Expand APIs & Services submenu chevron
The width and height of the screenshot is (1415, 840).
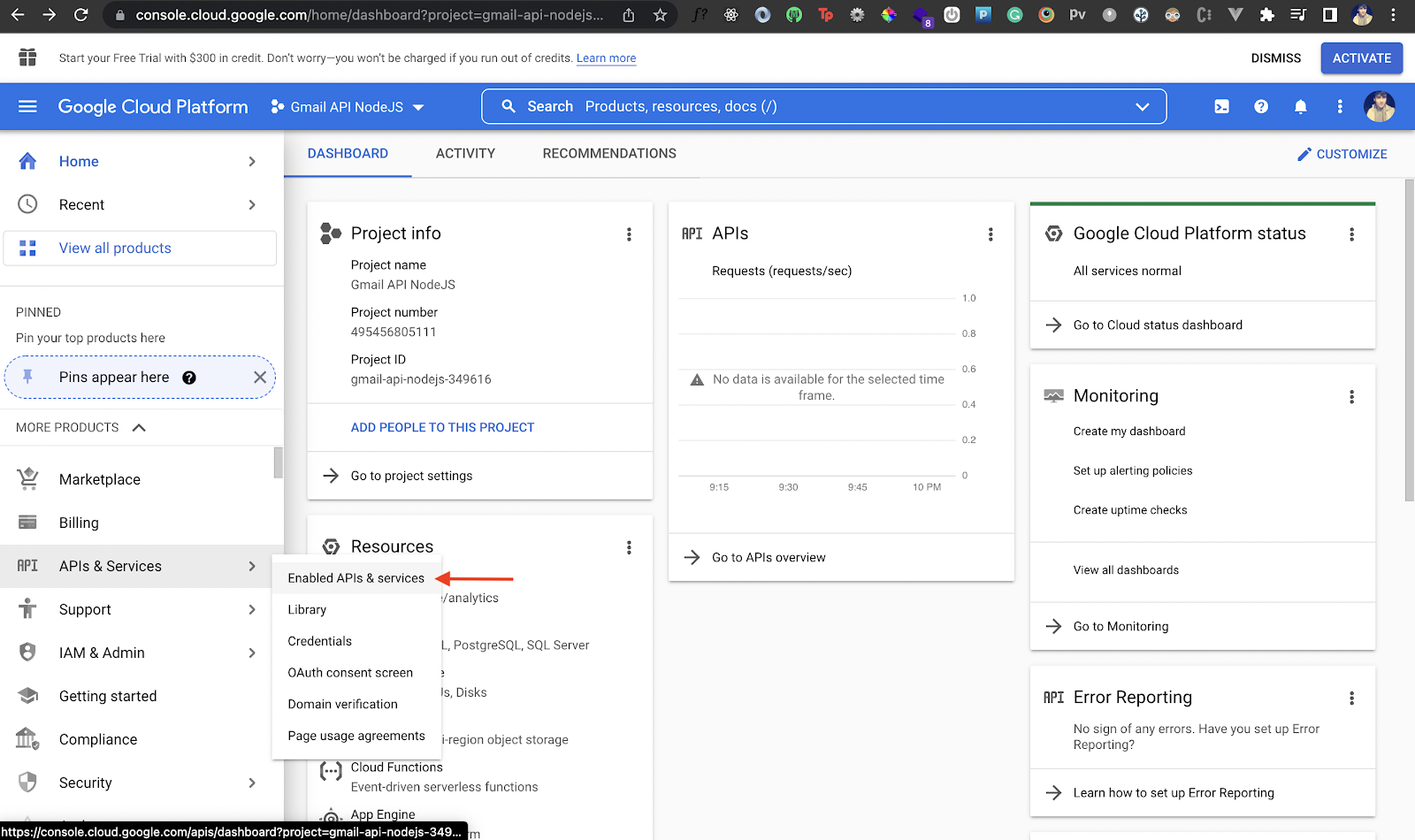point(252,566)
